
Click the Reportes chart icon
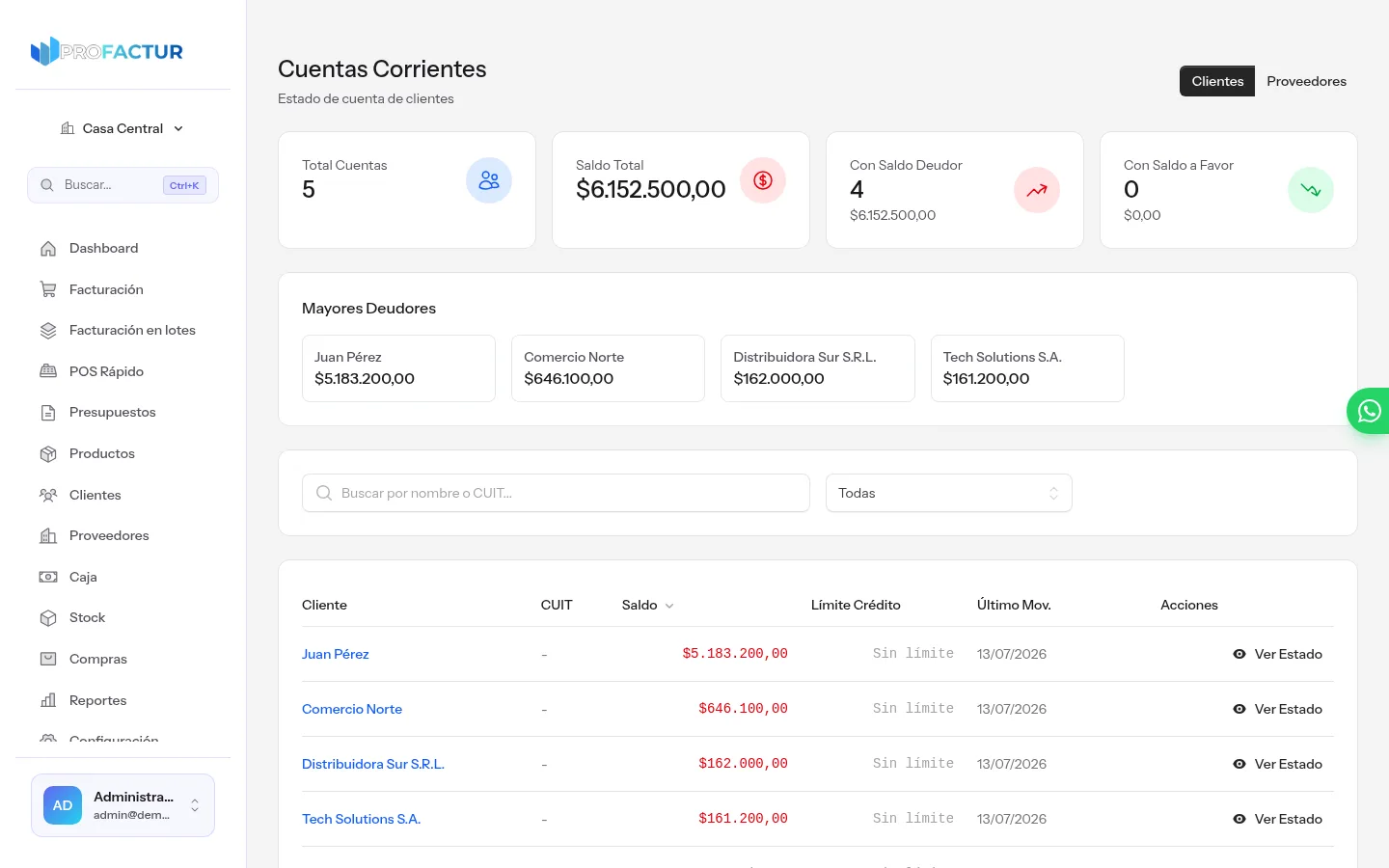(x=48, y=700)
